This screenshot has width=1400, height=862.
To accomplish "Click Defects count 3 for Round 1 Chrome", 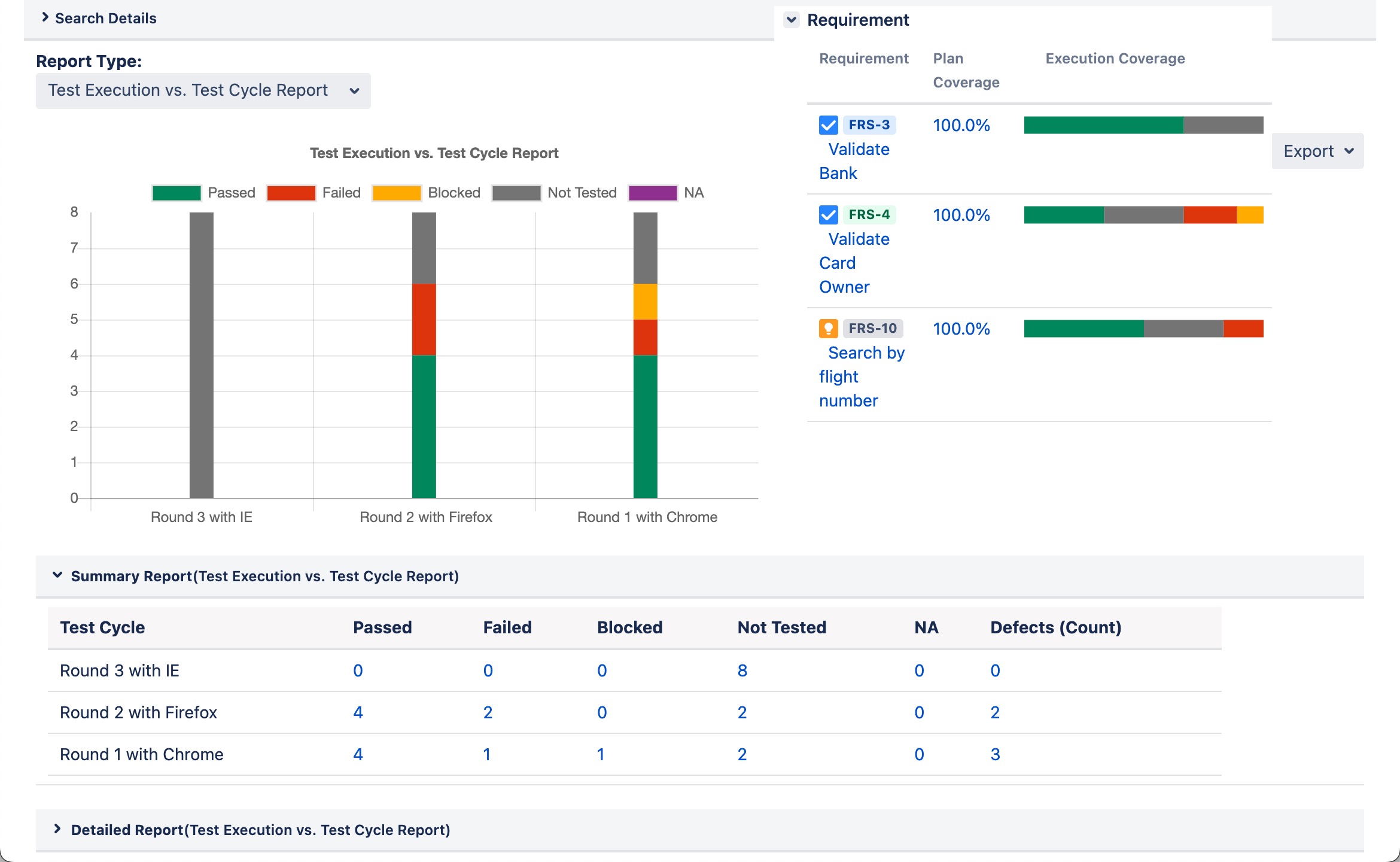I will (995, 754).
